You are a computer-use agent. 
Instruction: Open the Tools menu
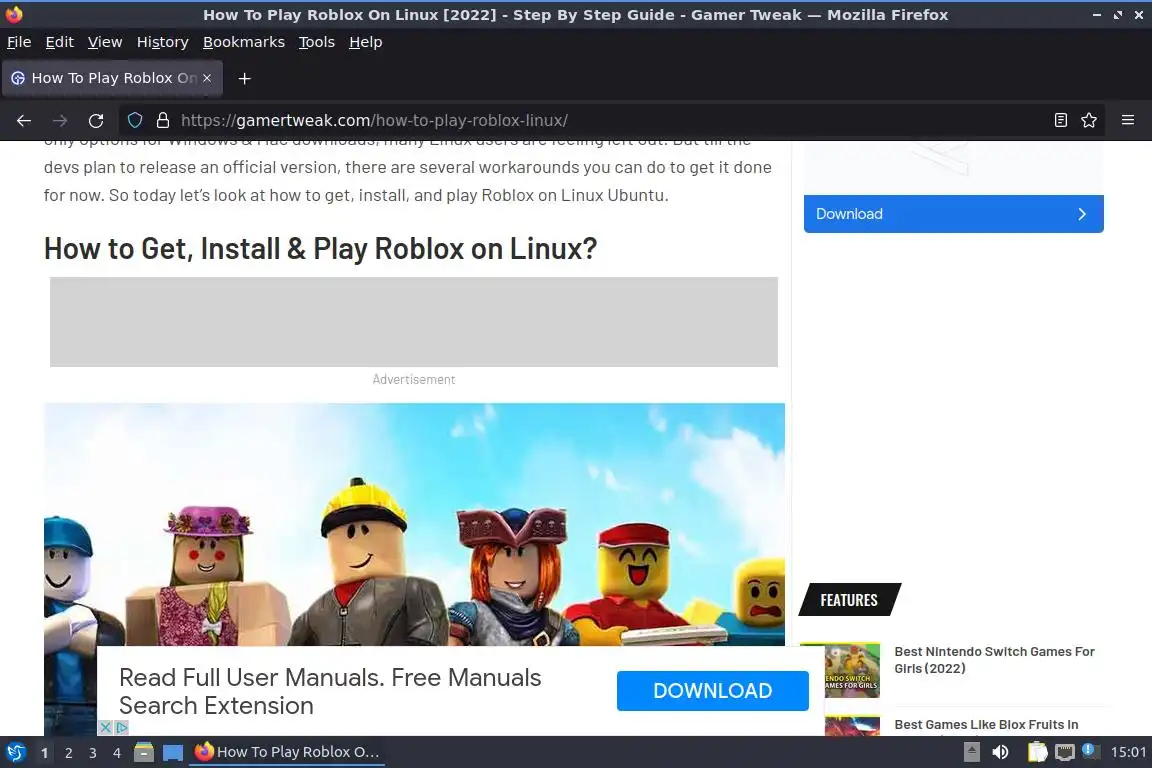[317, 42]
